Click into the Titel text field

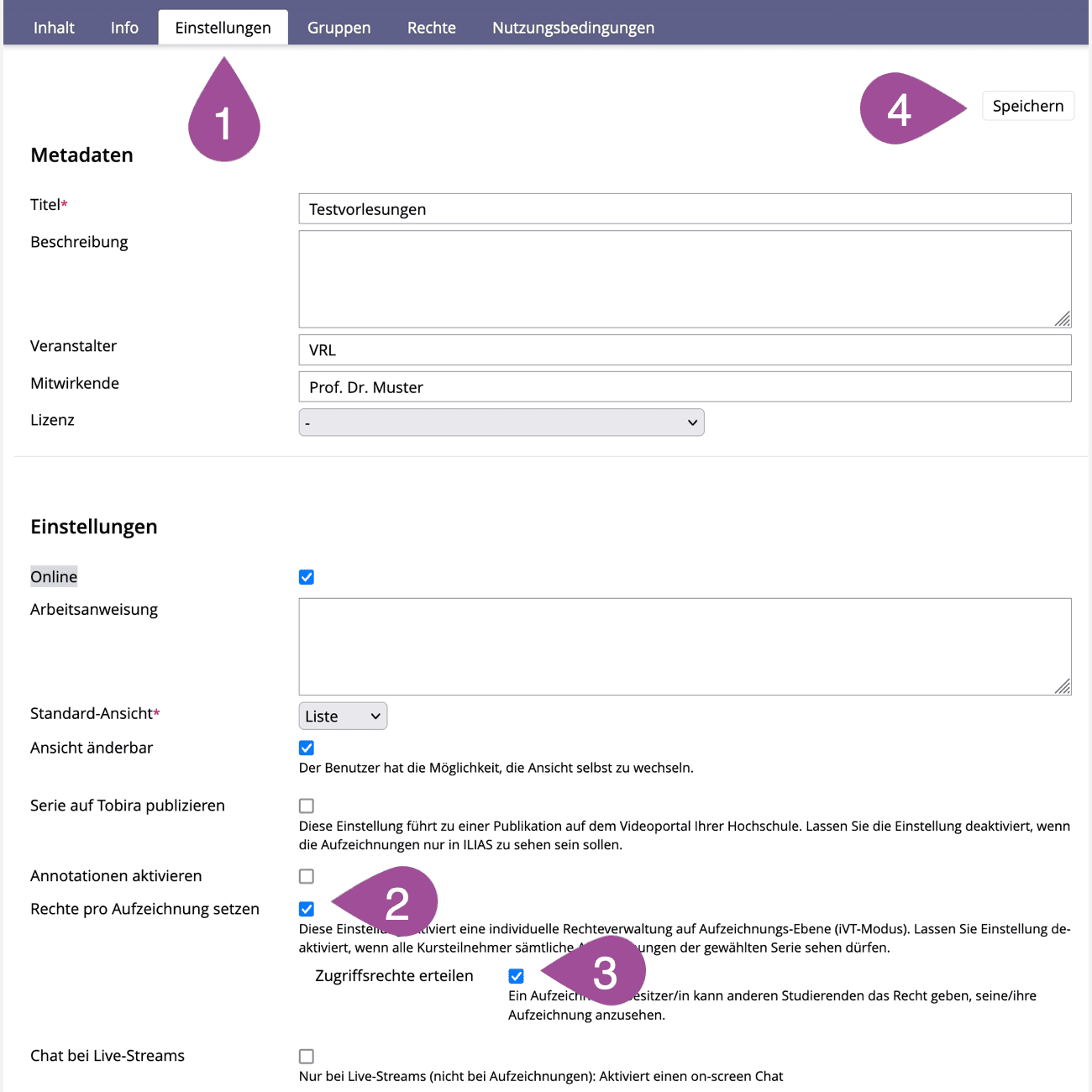point(685,209)
